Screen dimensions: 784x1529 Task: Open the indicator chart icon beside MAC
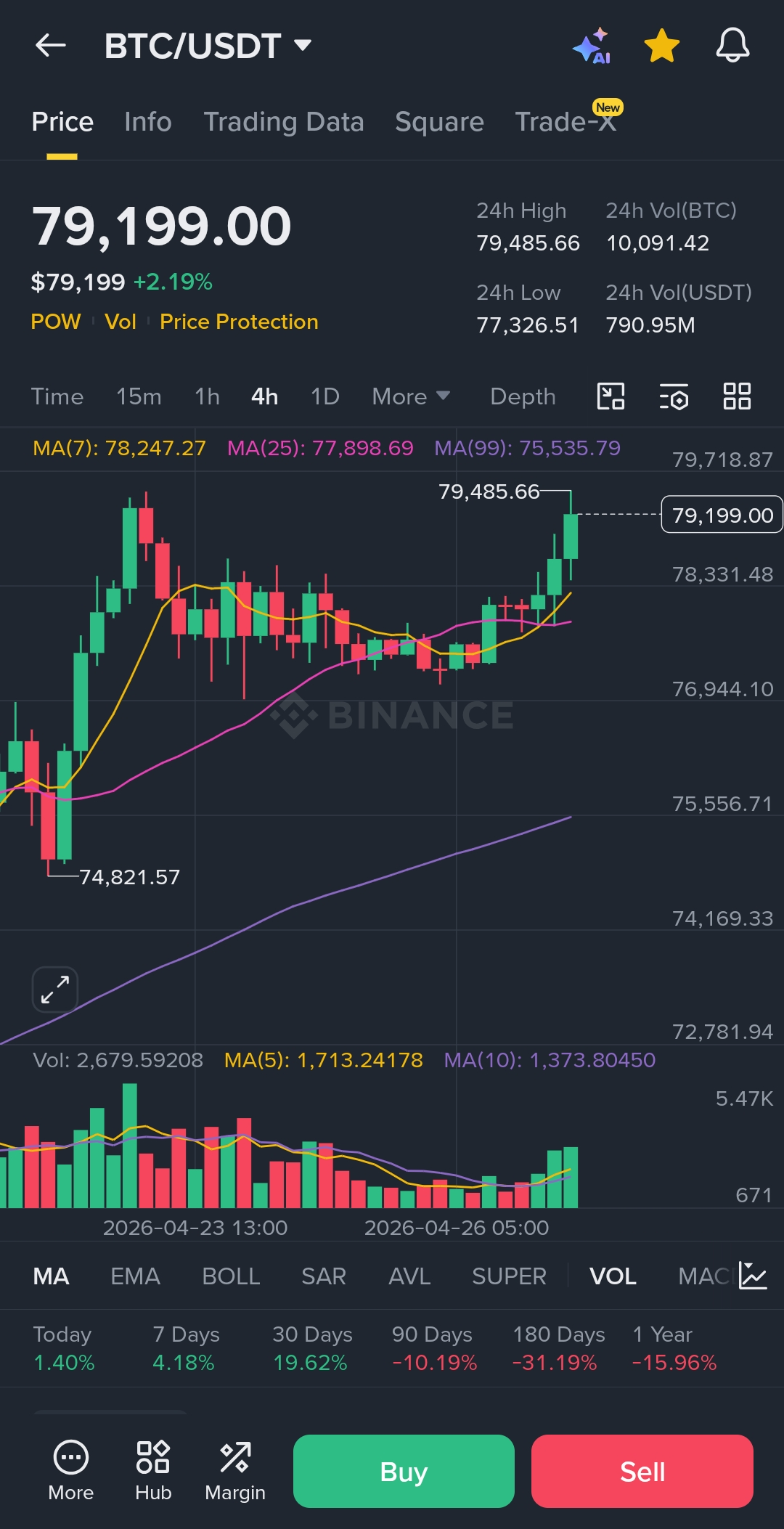coord(753,1276)
